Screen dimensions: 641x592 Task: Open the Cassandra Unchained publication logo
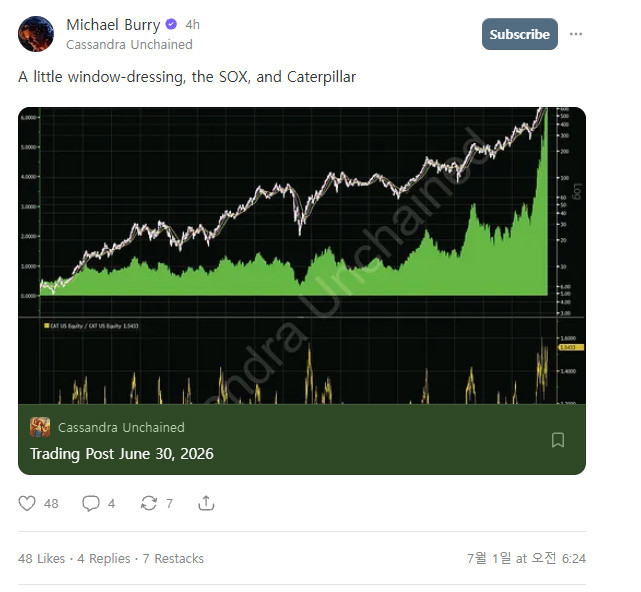point(40,427)
